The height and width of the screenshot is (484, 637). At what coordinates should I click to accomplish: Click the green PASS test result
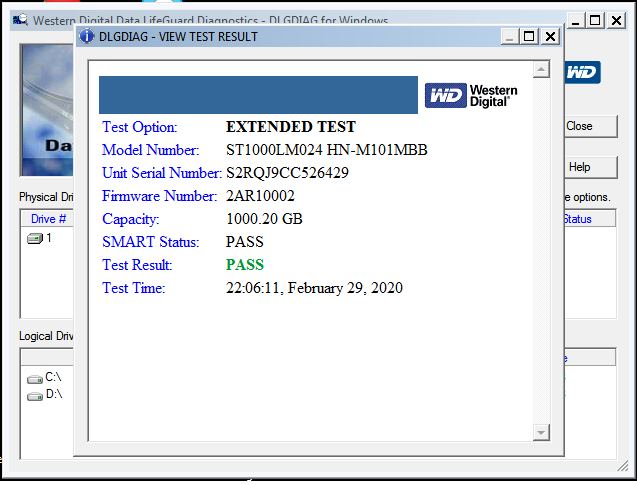pyautogui.click(x=245, y=265)
